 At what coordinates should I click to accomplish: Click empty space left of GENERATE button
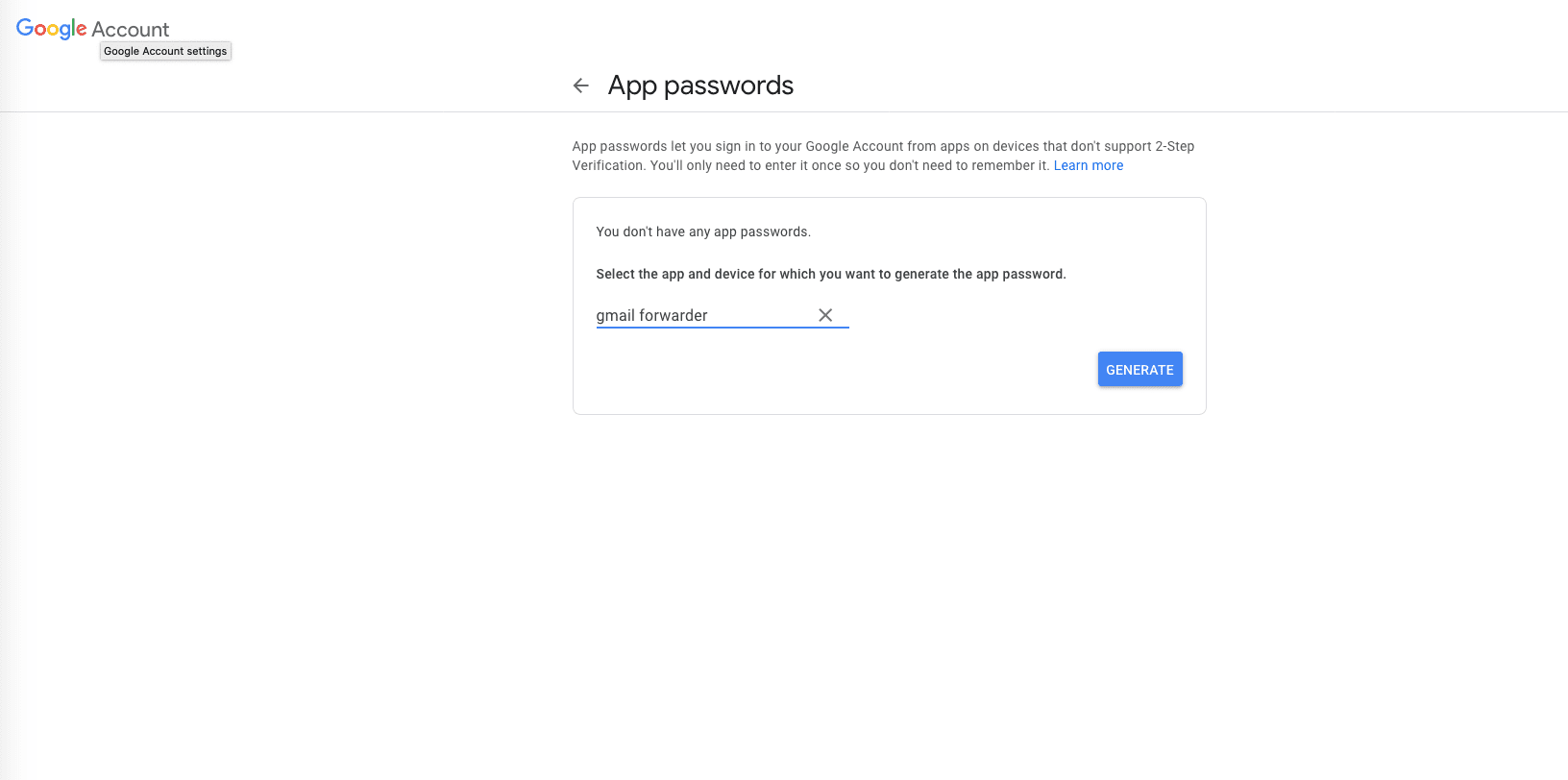(x=865, y=370)
